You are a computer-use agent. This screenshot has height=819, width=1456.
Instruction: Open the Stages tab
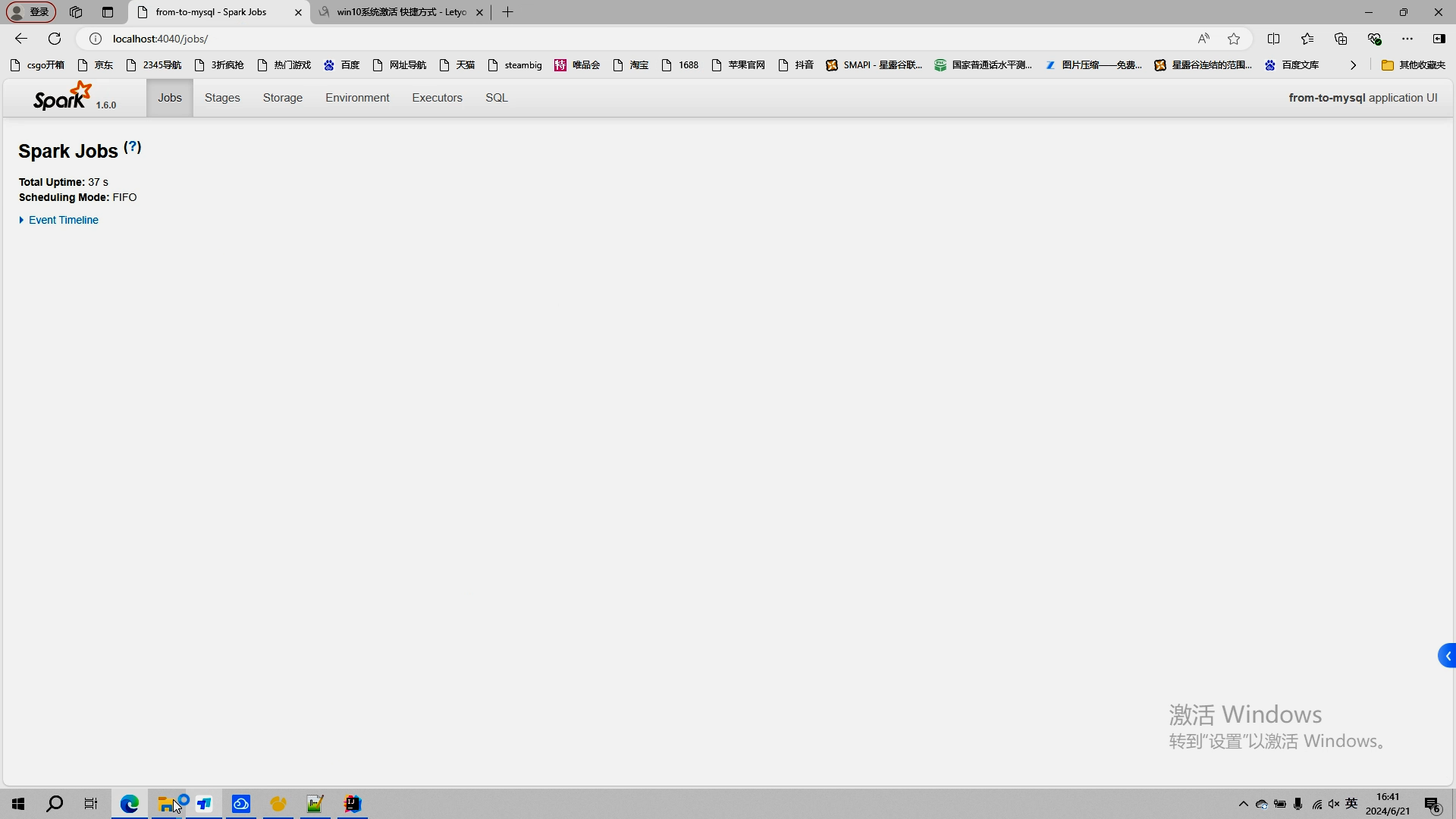click(222, 98)
